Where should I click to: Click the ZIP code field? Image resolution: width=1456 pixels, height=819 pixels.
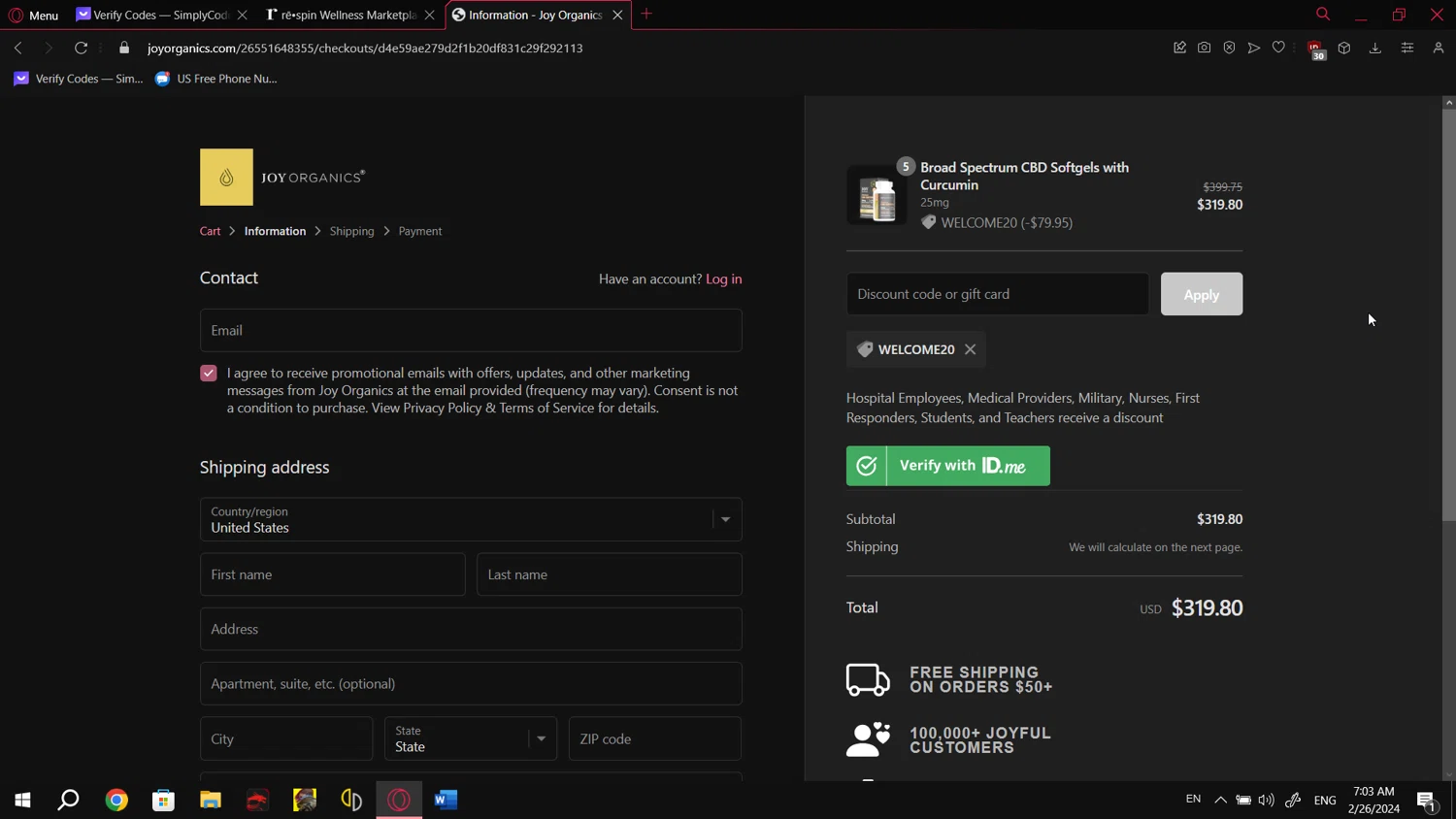click(x=655, y=738)
